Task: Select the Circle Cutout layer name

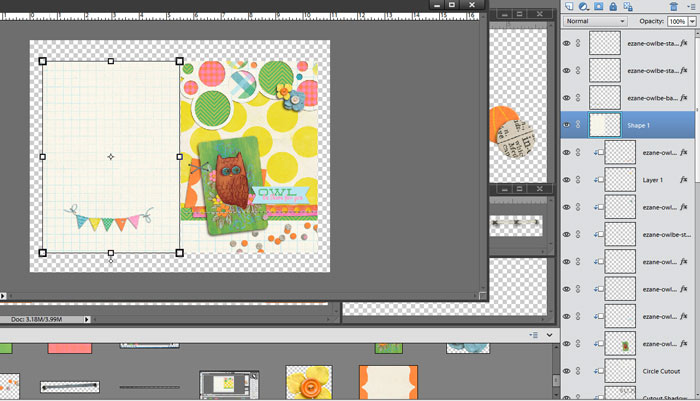Action: 661,371
